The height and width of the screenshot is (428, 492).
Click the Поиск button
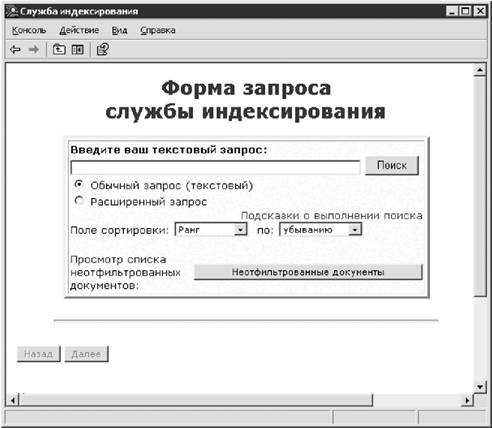[x=392, y=165]
